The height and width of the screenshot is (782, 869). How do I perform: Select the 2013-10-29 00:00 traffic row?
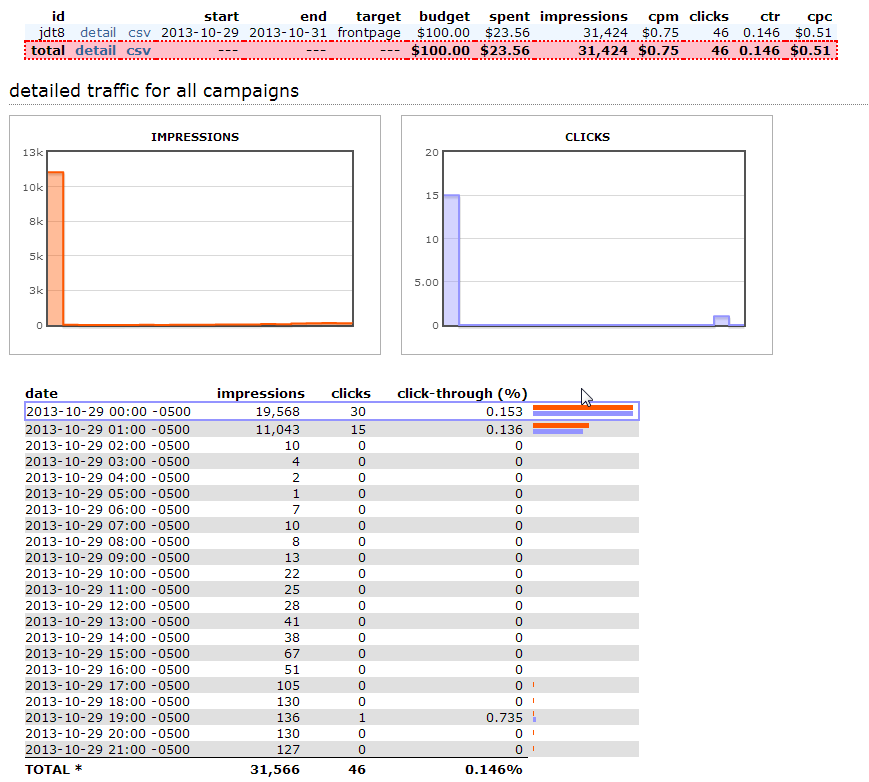point(330,411)
